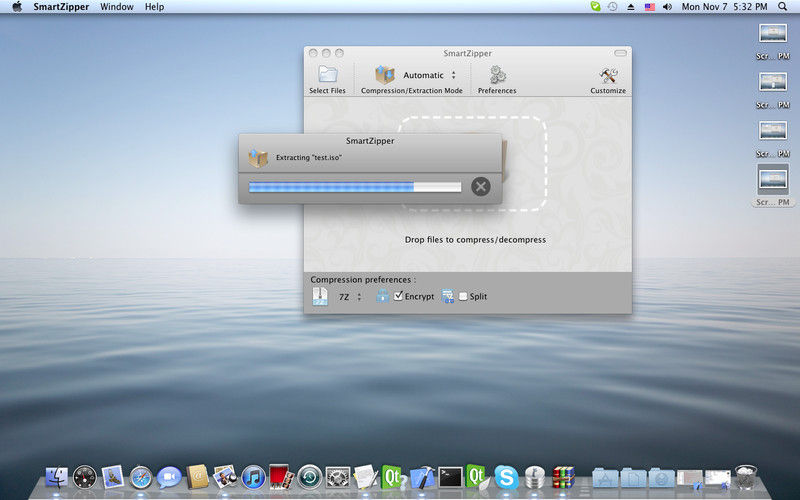Open the 7Z format dropdown

click(350, 296)
